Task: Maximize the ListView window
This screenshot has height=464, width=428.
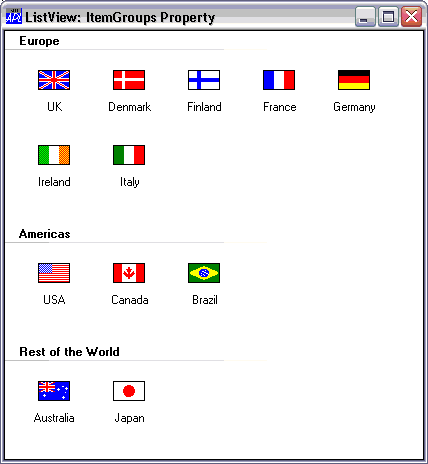Action: [388, 16]
